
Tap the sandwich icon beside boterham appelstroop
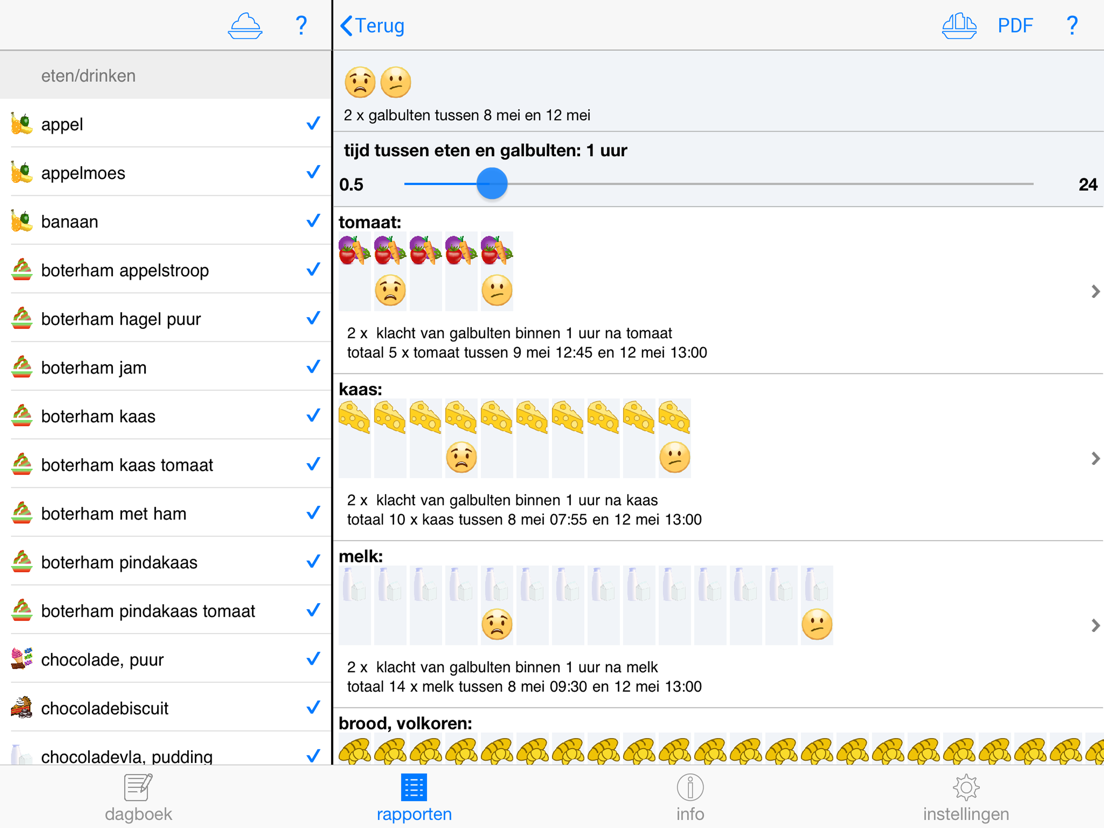tap(22, 270)
